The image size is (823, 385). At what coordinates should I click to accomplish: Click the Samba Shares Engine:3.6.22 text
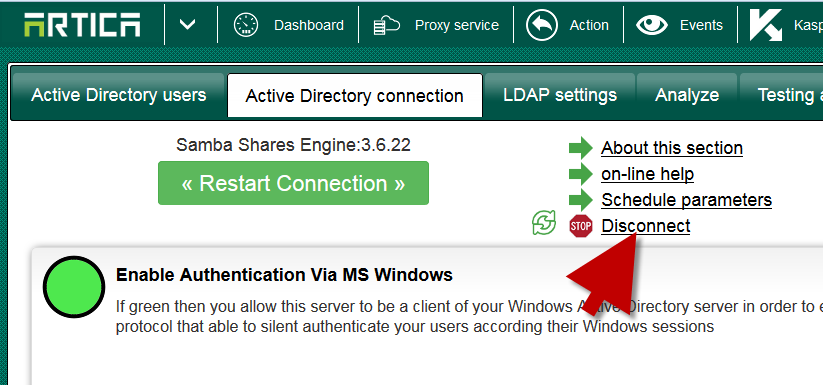pyautogui.click(x=293, y=145)
